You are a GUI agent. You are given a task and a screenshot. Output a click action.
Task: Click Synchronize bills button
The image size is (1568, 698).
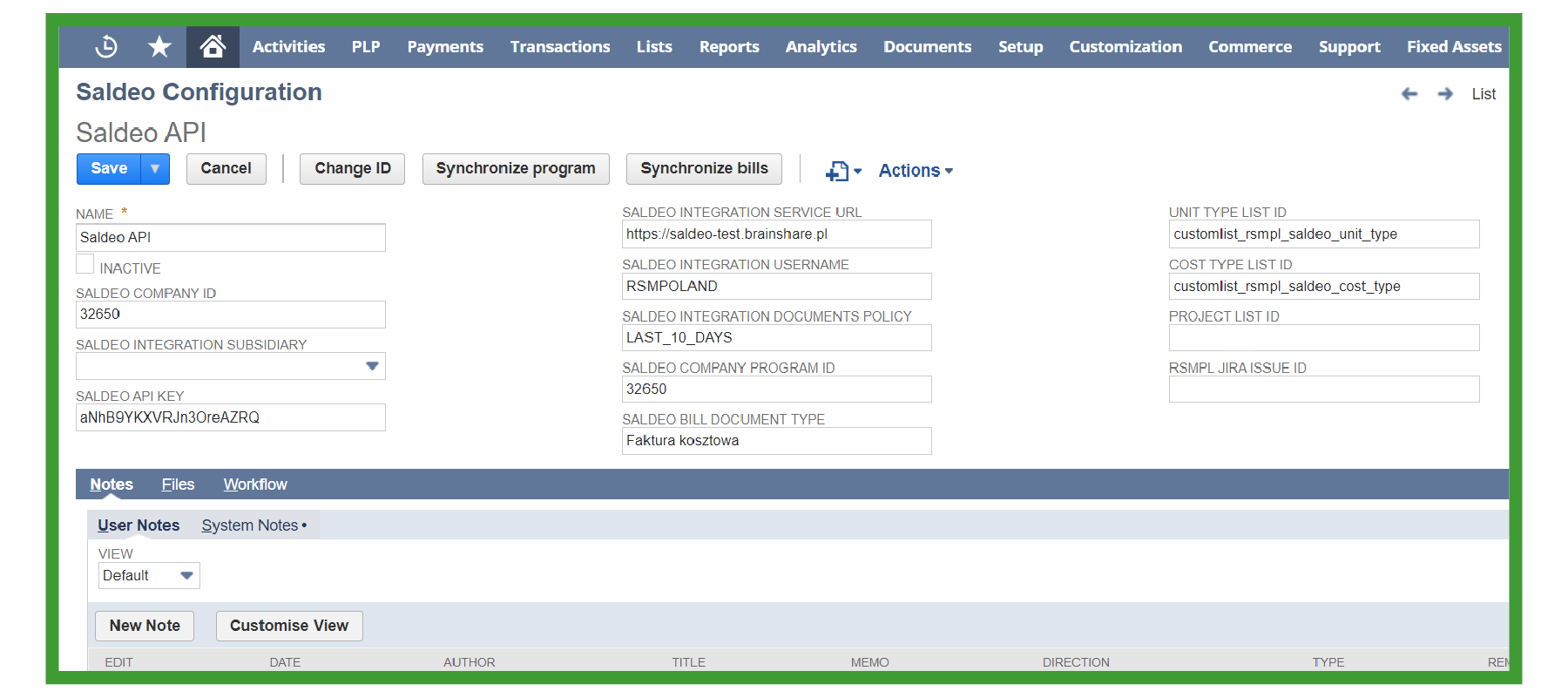[704, 169]
